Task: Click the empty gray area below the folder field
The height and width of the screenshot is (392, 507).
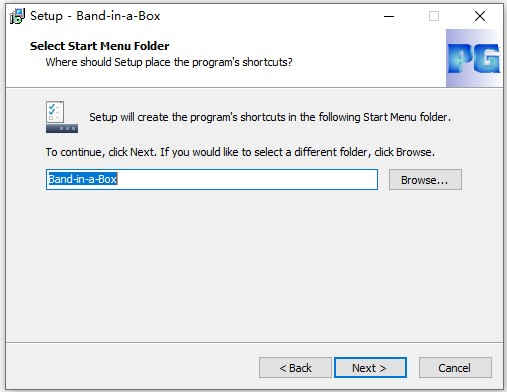Action: [x=253, y=267]
